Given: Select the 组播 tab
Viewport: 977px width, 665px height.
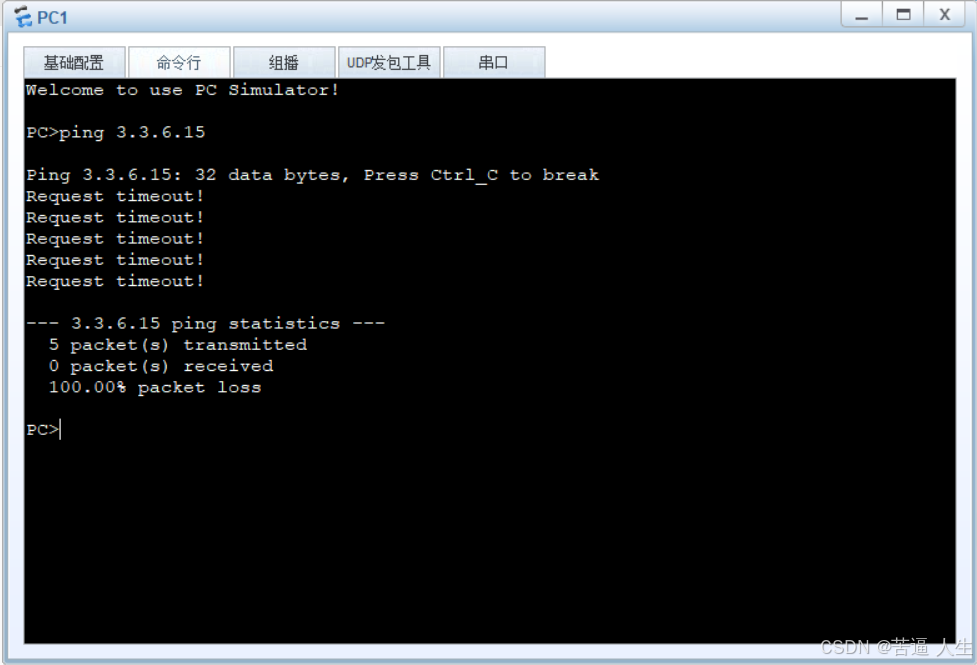Looking at the screenshot, I should coord(284,62).
